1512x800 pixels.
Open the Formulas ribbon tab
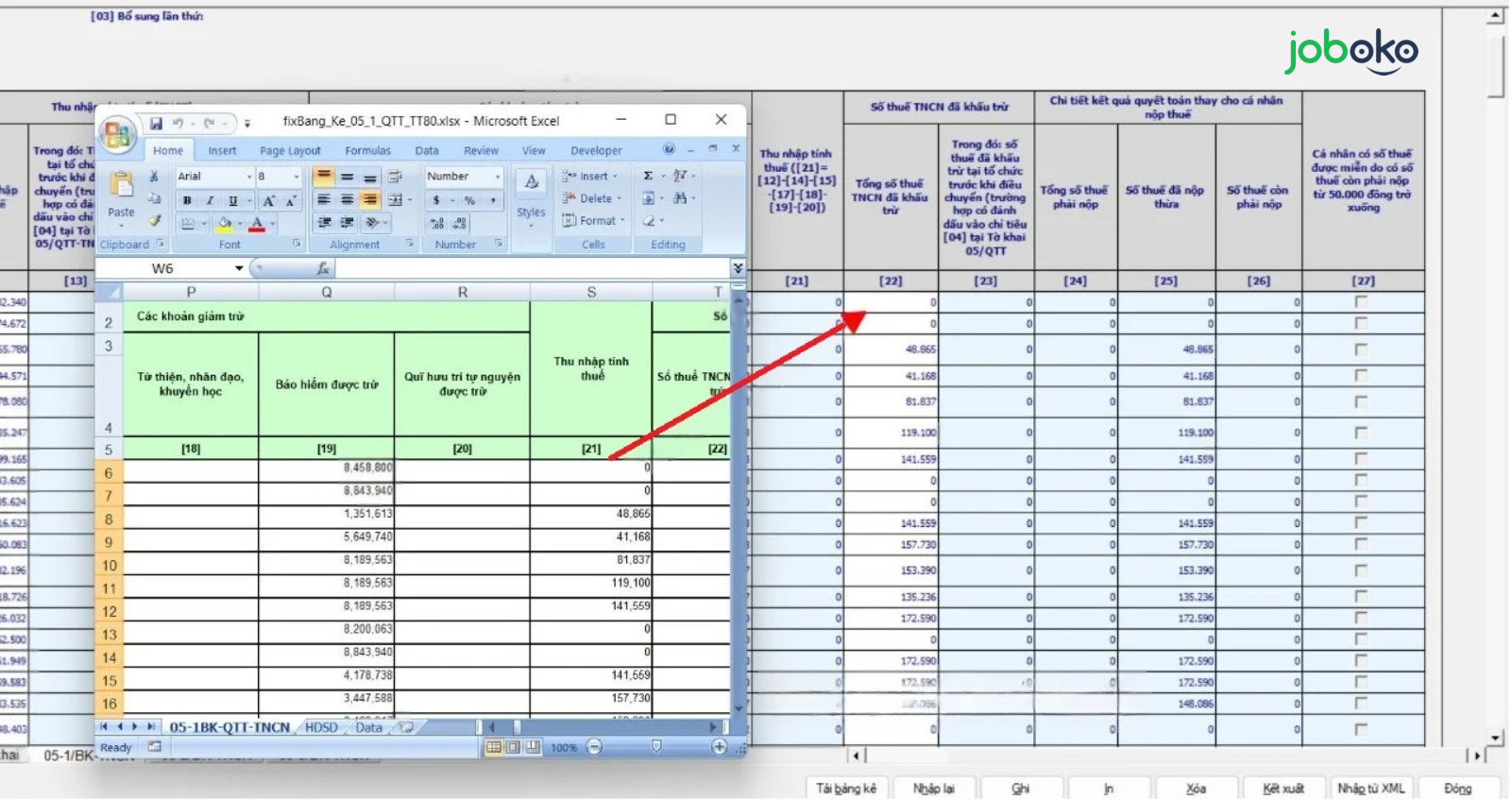pyautogui.click(x=367, y=150)
